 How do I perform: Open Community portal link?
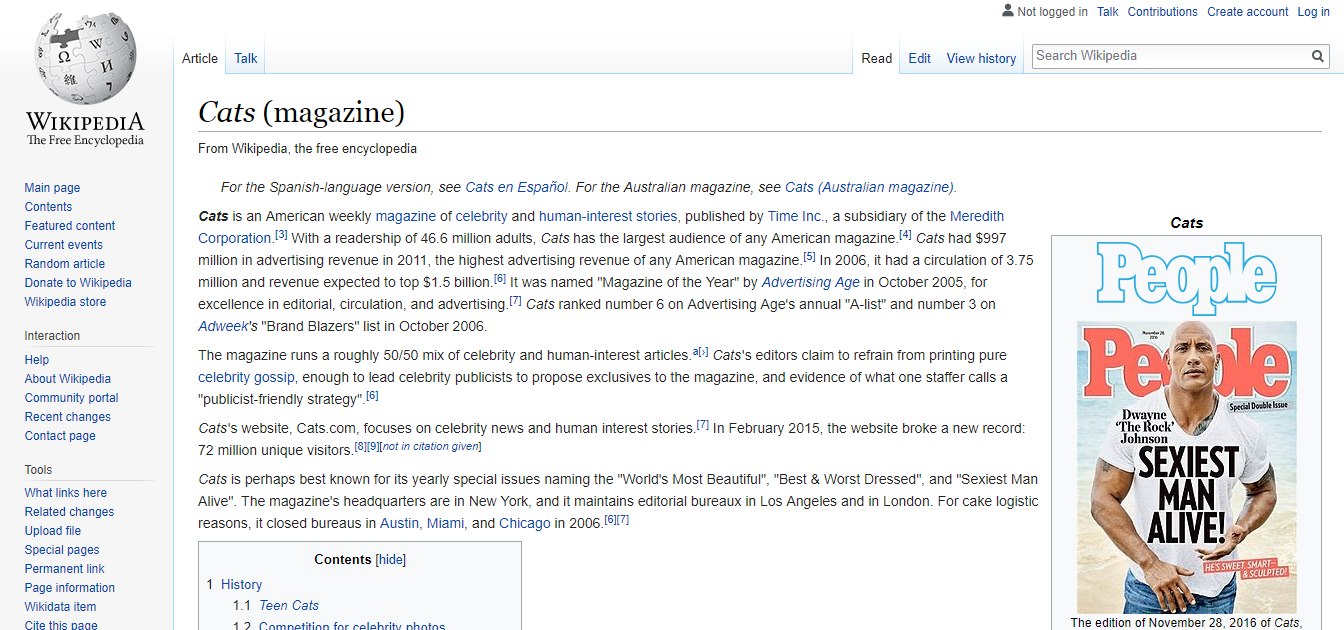pos(72,398)
